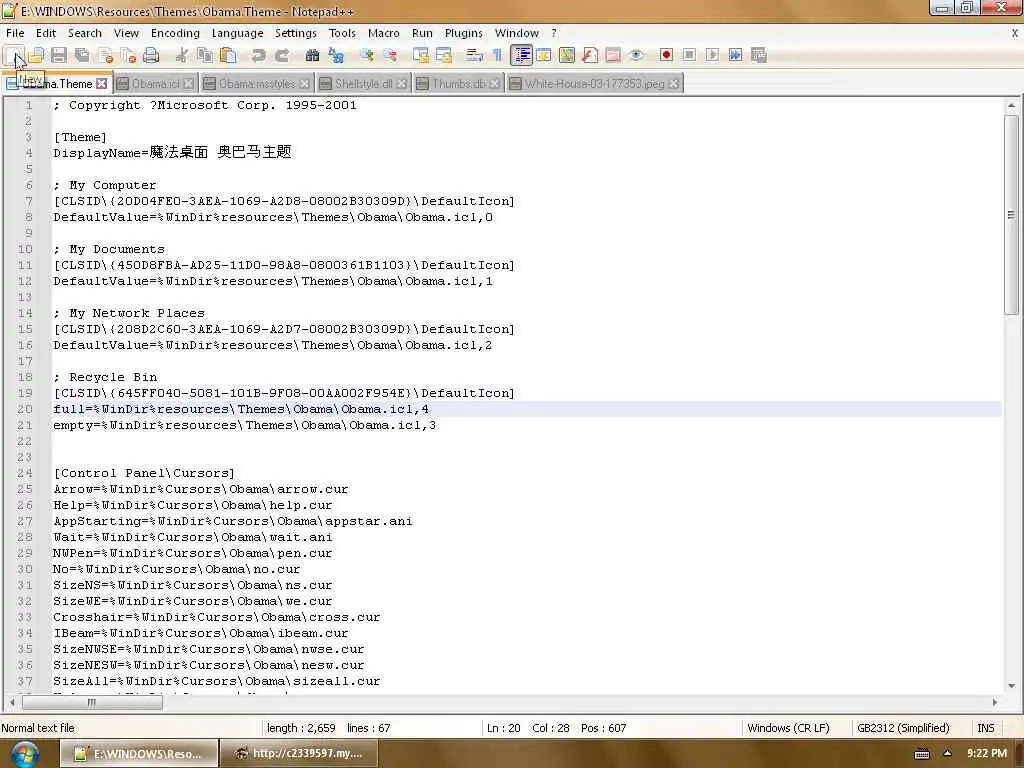Switch to the Obama.msstyles tab
Screen dimensions: 1024x768
(257, 84)
